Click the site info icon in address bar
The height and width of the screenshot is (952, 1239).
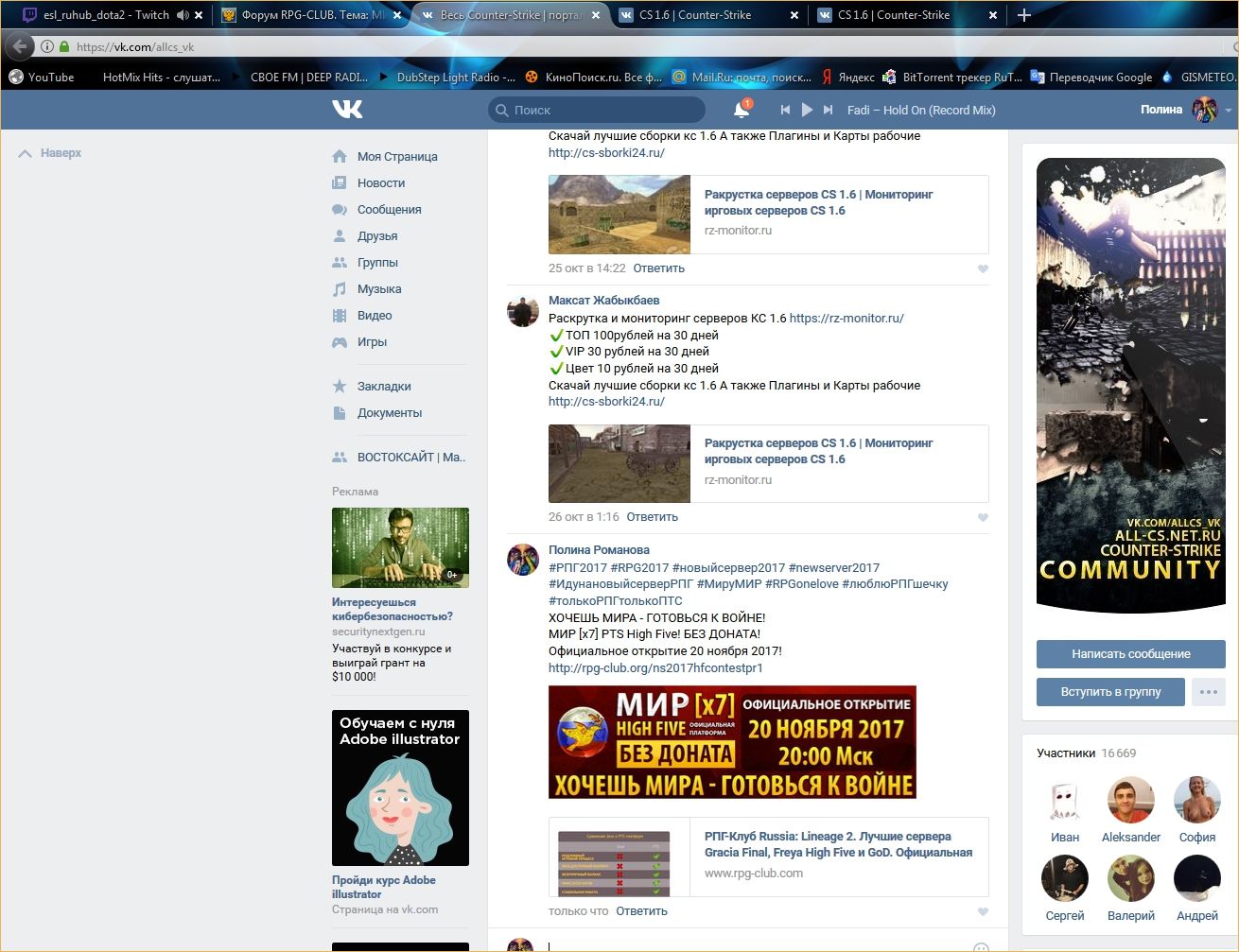click(46, 46)
